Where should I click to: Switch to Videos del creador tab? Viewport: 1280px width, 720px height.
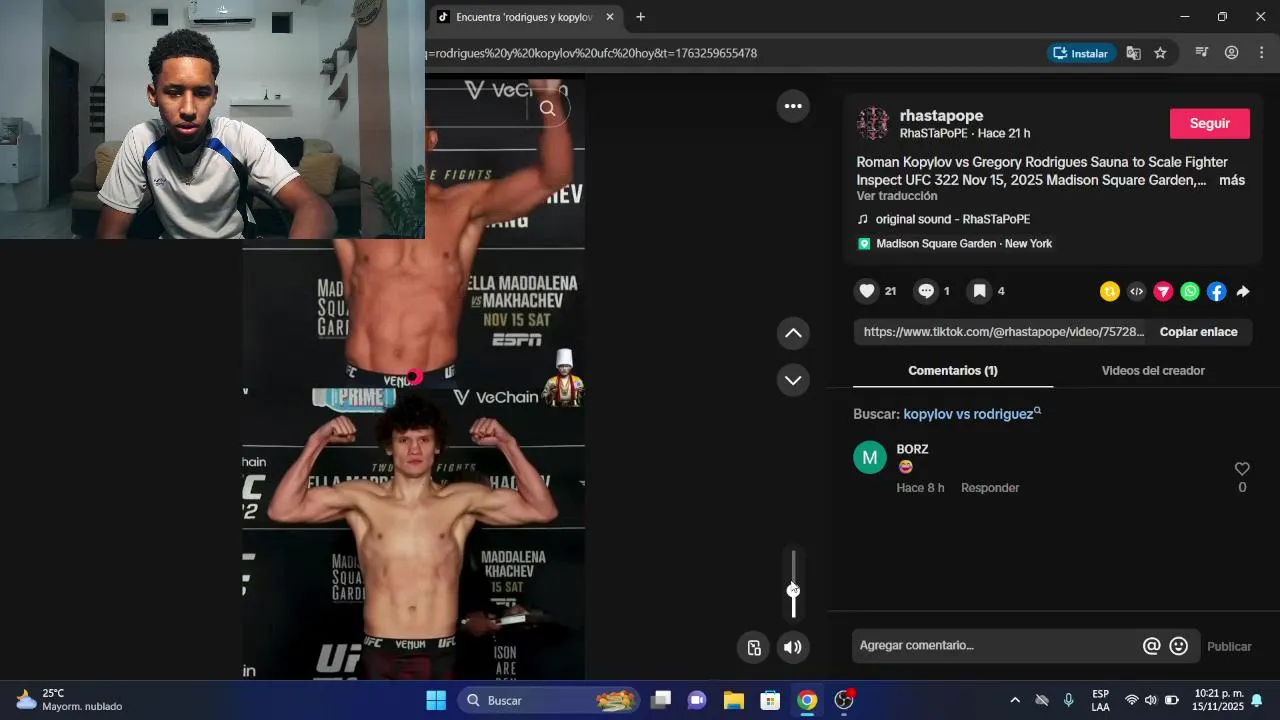coord(1153,371)
